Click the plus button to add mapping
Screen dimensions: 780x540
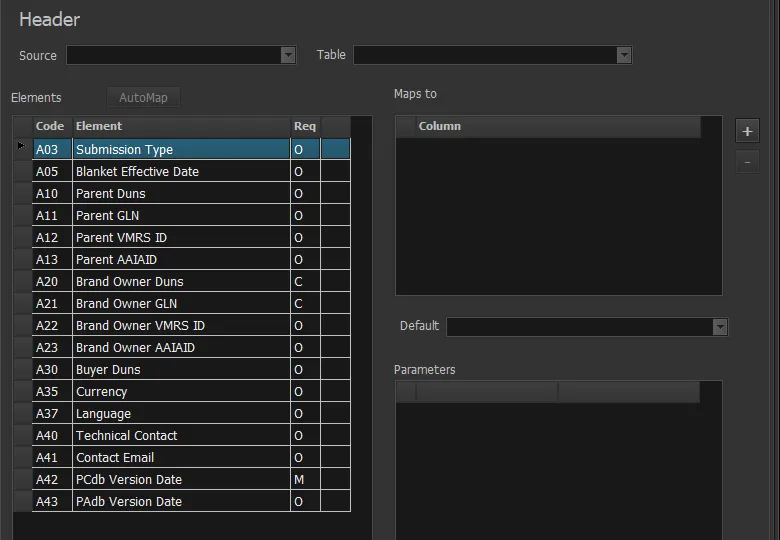coord(747,131)
